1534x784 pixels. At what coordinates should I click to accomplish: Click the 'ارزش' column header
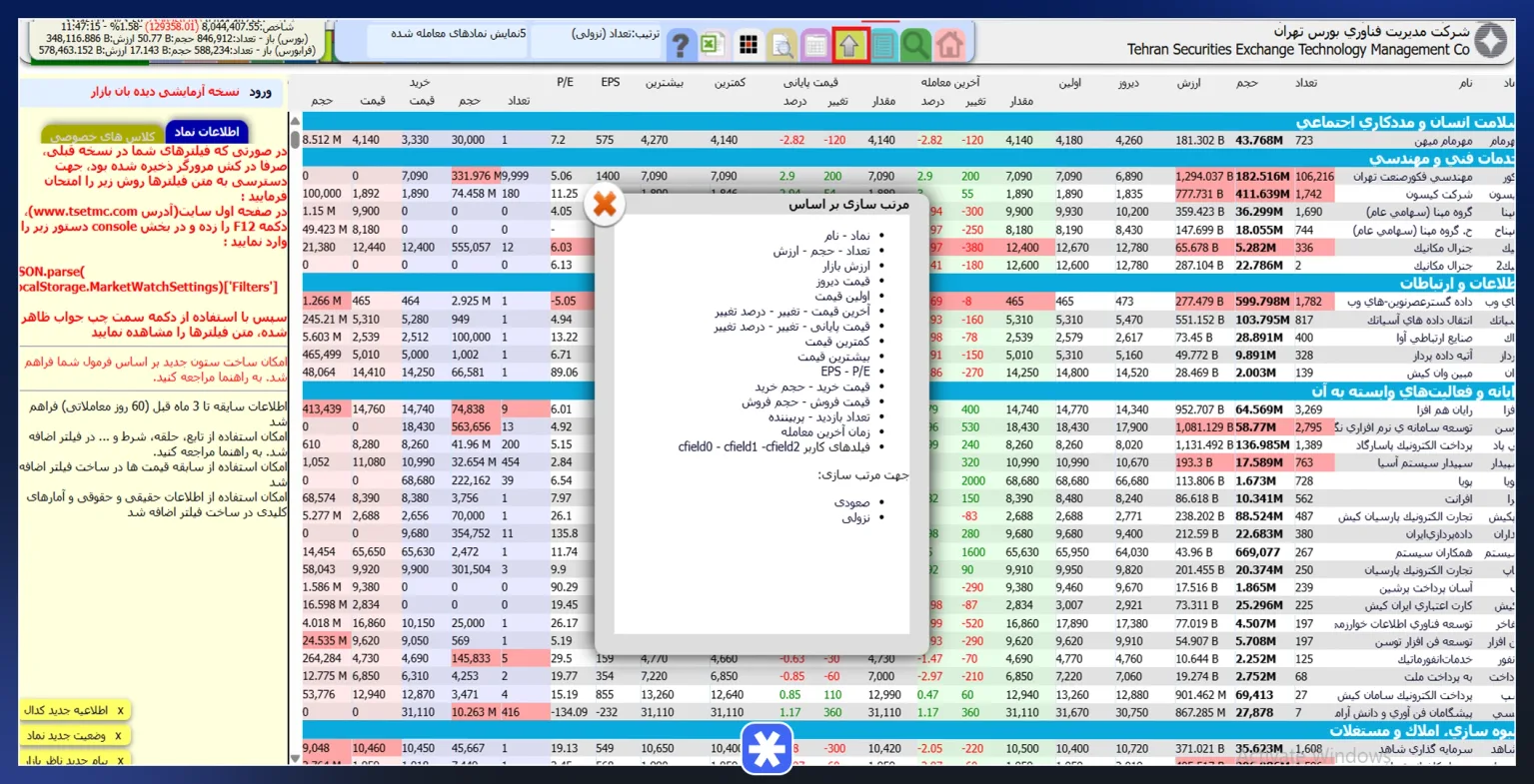tap(1189, 83)
